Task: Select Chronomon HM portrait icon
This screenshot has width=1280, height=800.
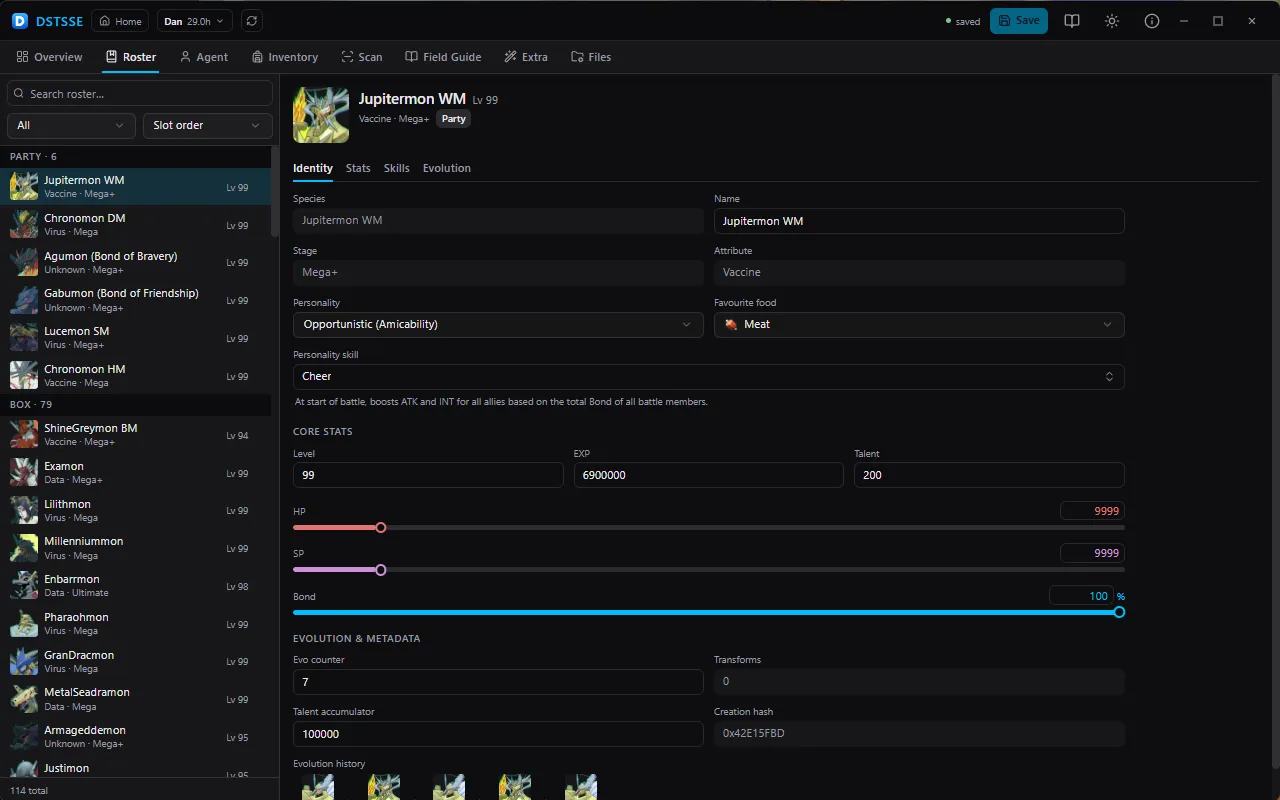Action: (24, 376)
